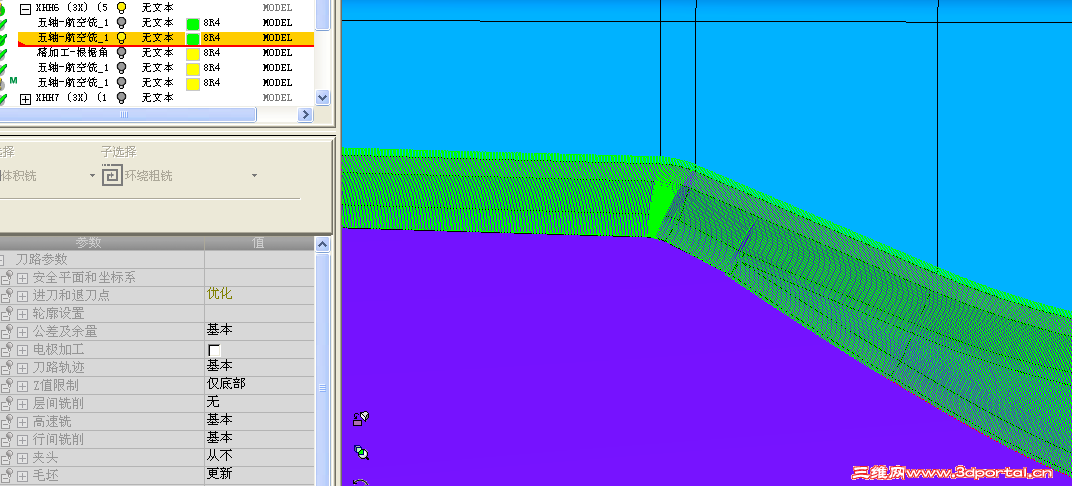Click the 优化 value for 进刀和退刀点
The width and height of the screenshot is (1072, 486).
click(219, 294)
